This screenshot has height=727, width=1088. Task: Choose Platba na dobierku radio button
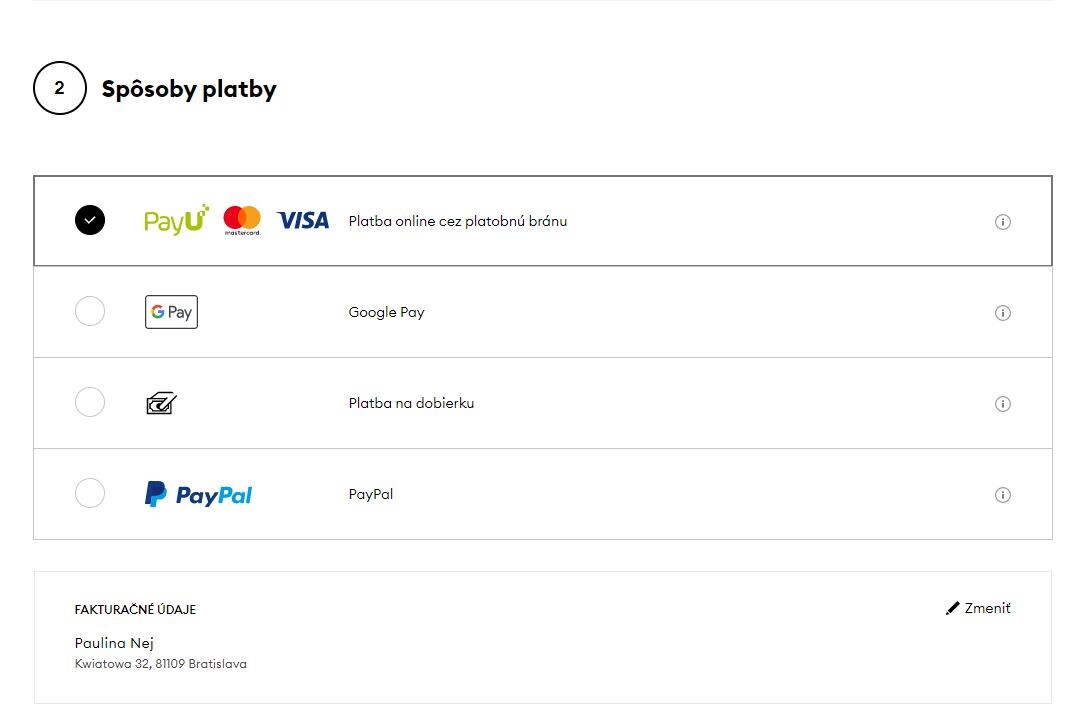[90, 402]
